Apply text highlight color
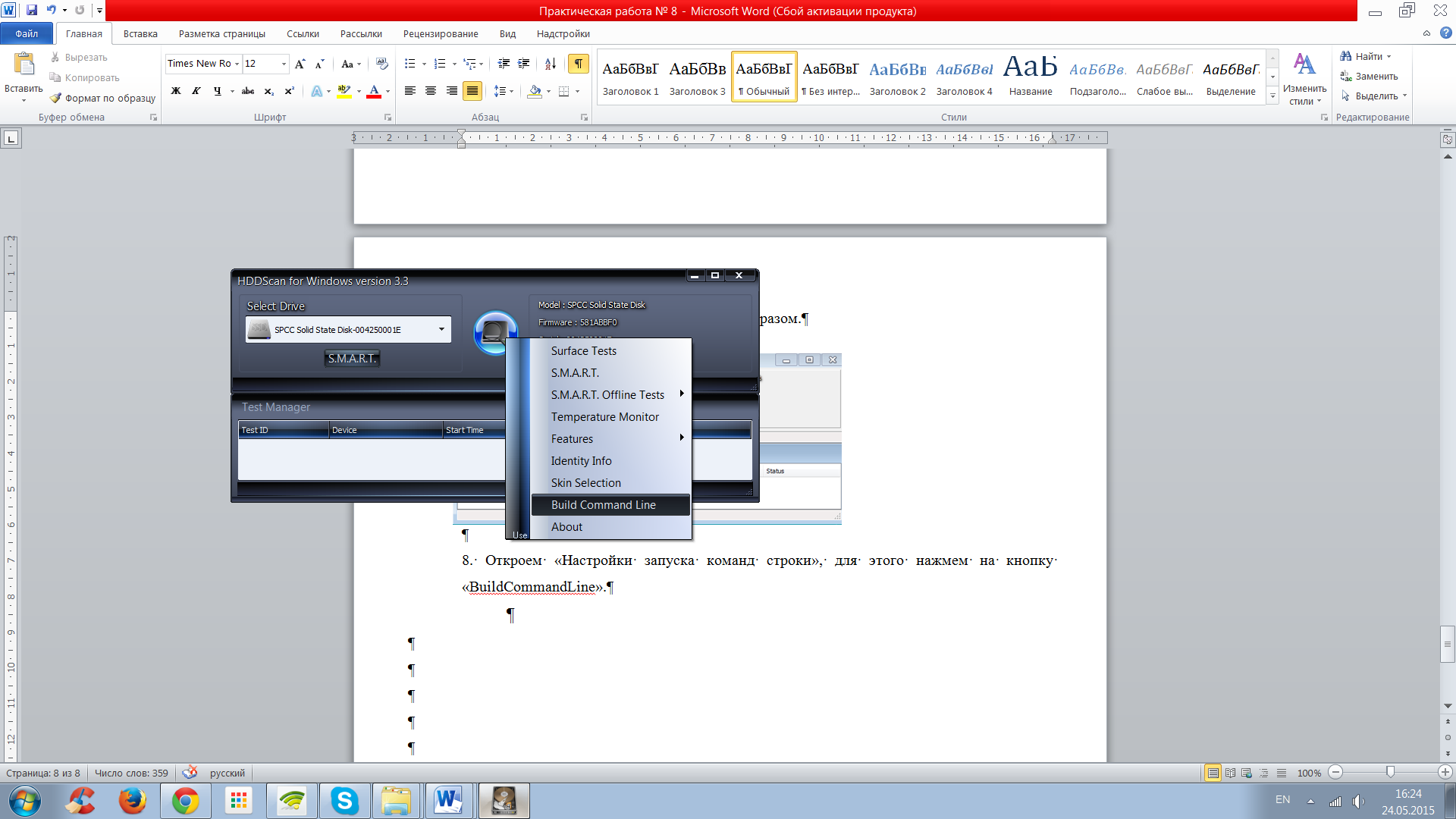The width and height of the screenshot is (1456, 819). (x=344, y=91)
